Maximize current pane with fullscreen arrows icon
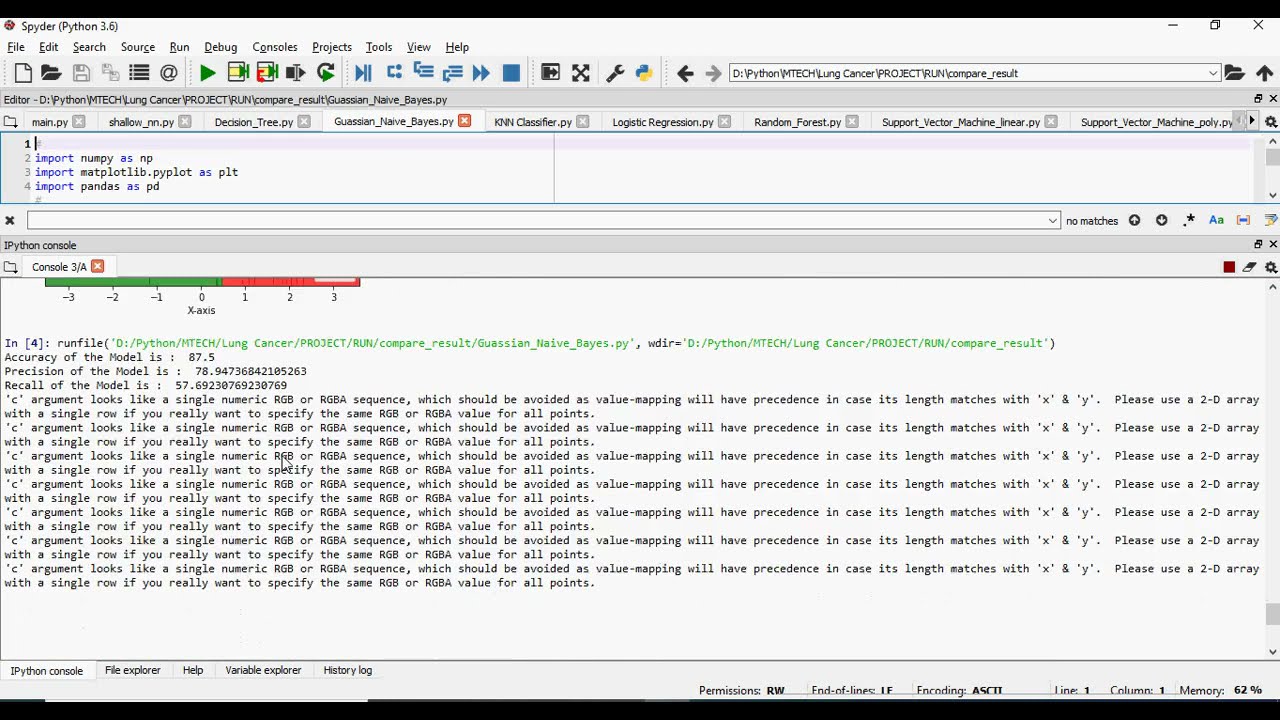Screen dimensions: 1280x720 [x=581, y=73]
